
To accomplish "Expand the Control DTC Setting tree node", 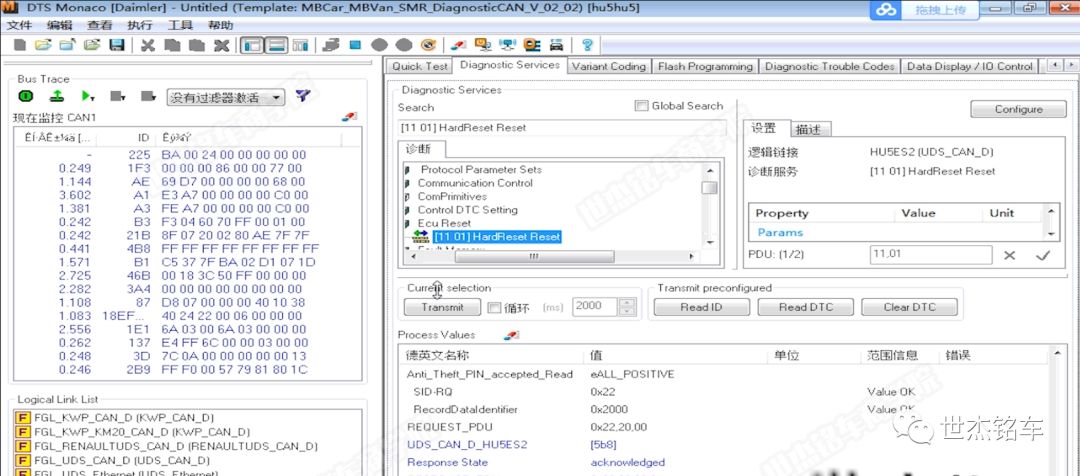I will pos(408,210).
